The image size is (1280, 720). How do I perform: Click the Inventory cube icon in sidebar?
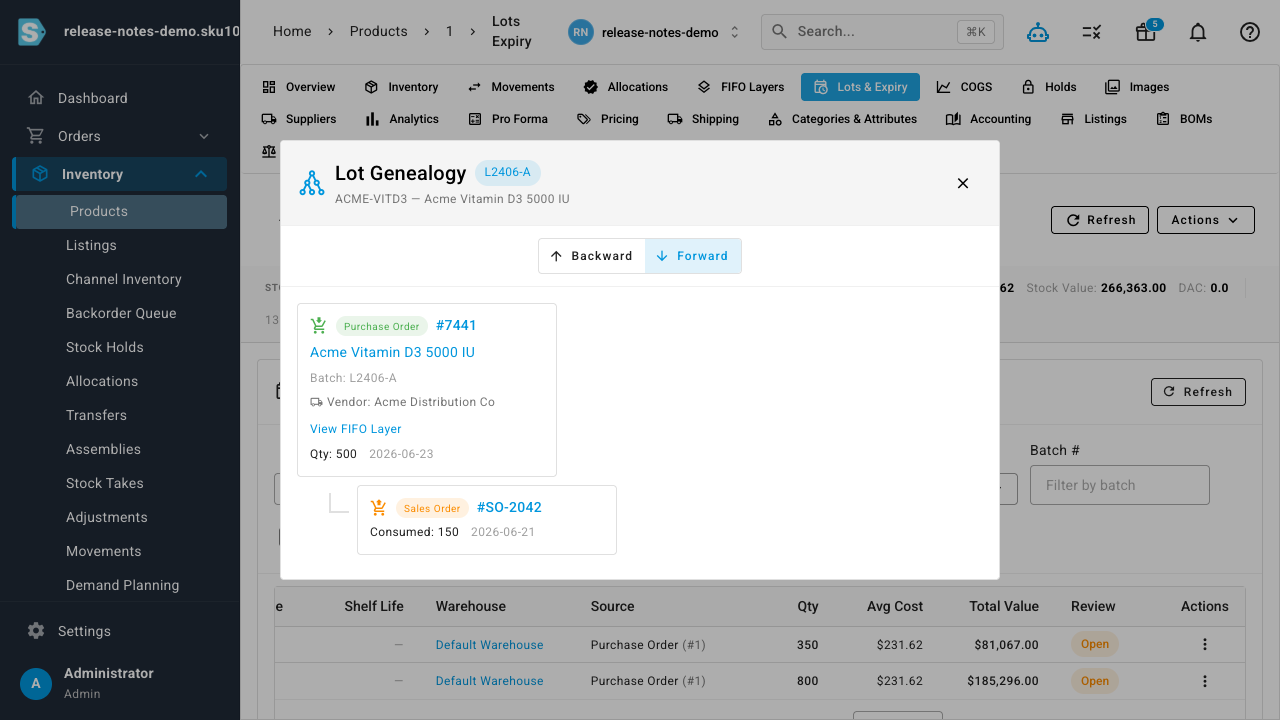click(x=40, y=174)
